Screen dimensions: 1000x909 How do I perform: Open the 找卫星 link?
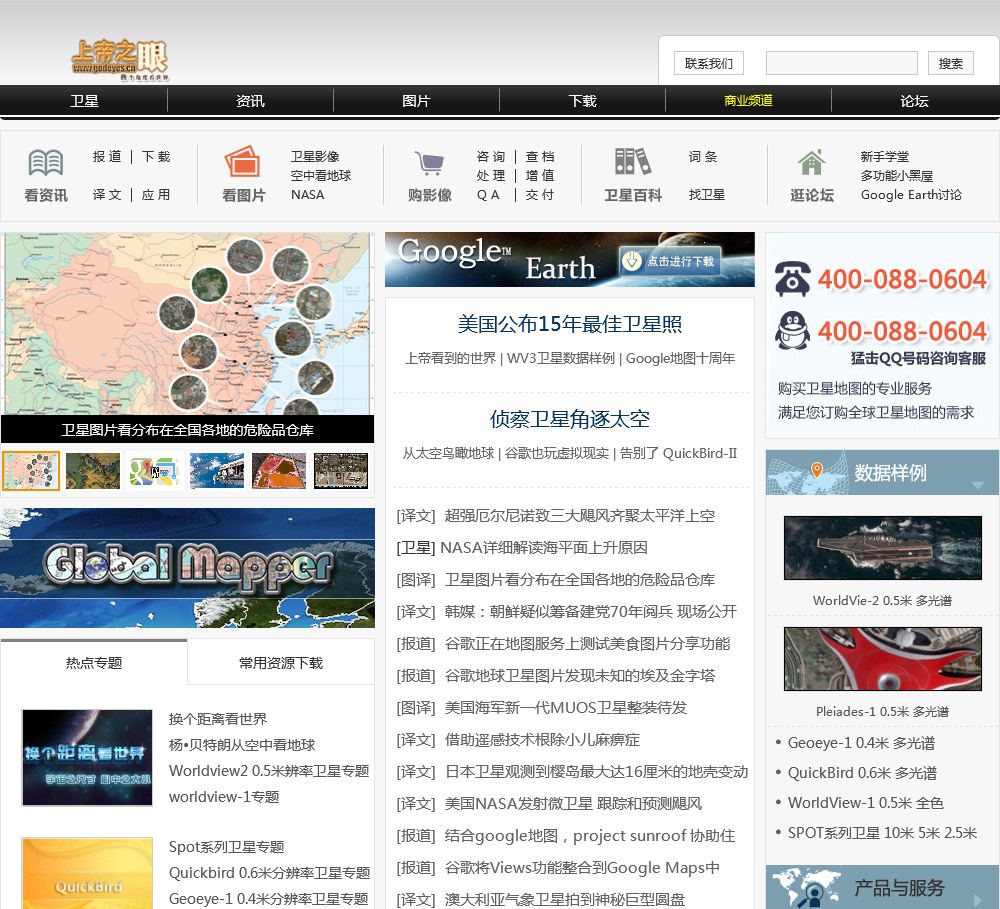click(x=707, y=195)
